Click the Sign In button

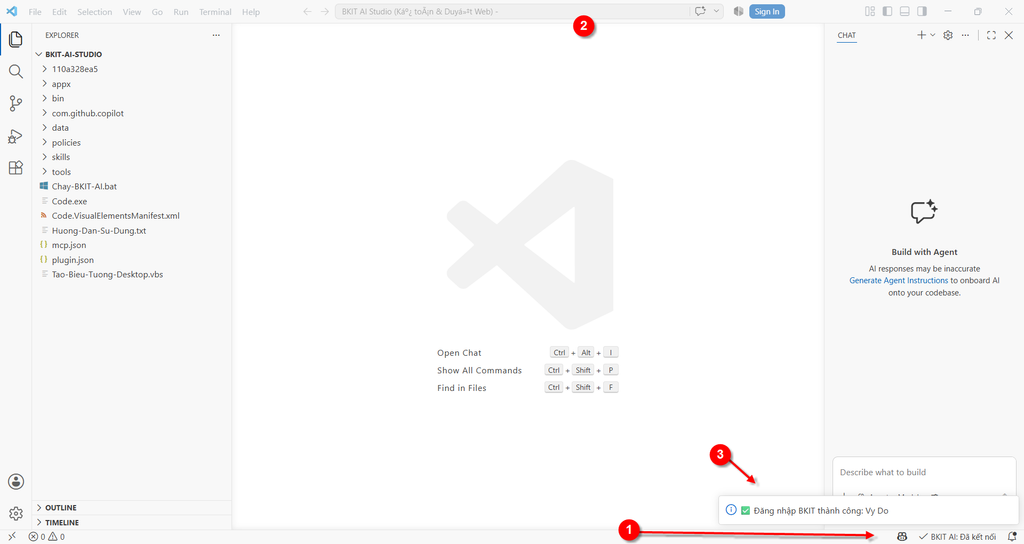click(767, 11)
